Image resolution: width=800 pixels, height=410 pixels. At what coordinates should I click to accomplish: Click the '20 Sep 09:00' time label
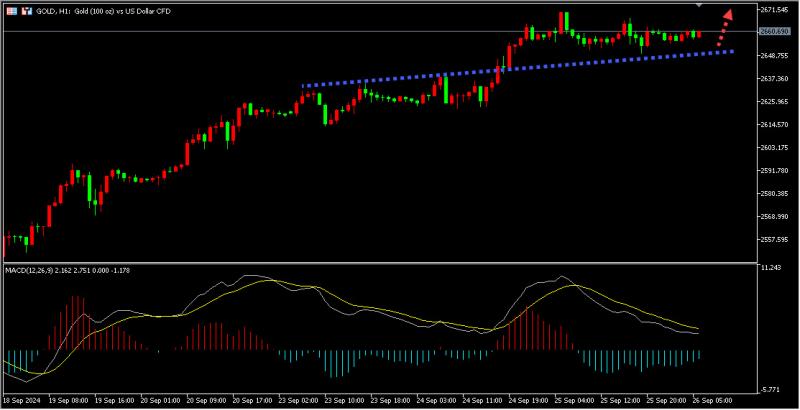point(206,400)
